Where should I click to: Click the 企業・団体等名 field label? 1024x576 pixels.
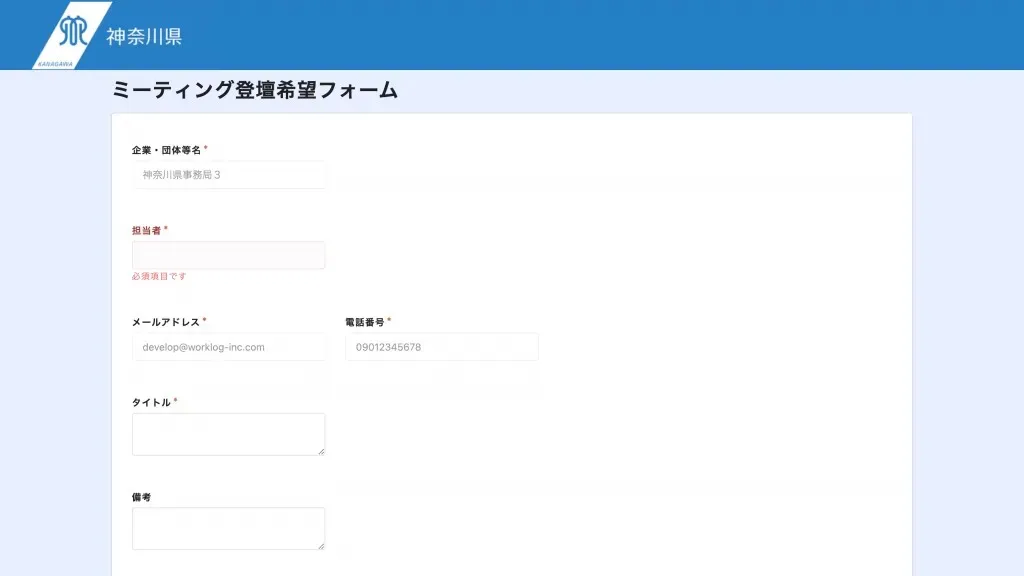(x=166, y=150)
